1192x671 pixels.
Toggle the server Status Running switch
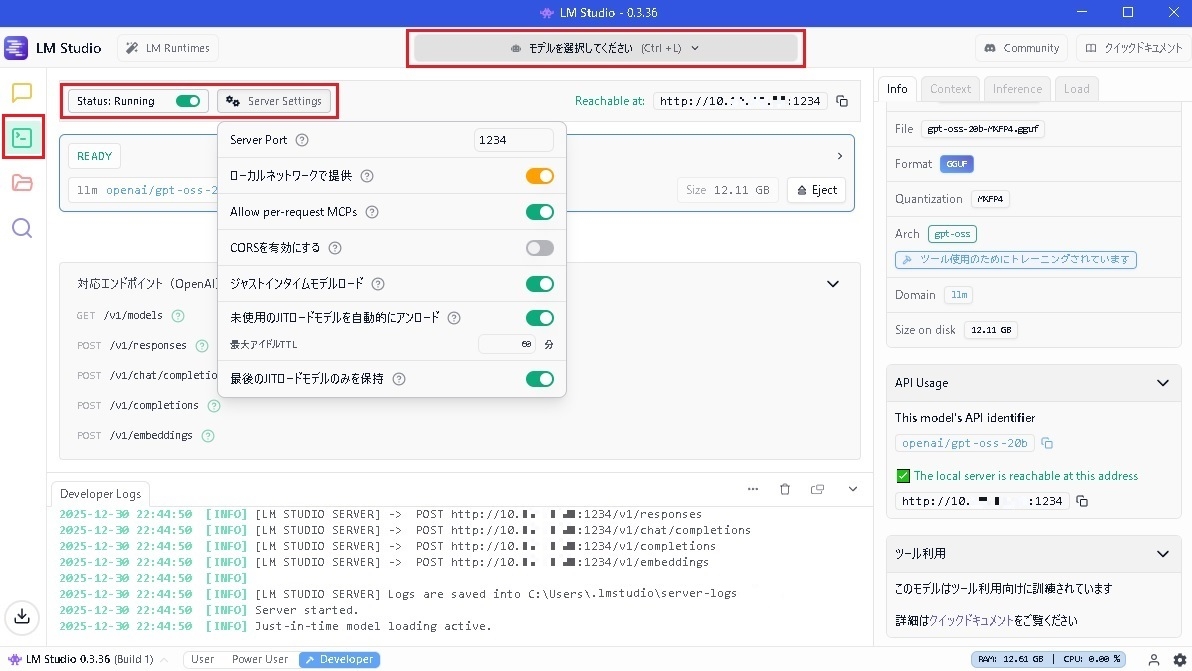pos(187,101)
